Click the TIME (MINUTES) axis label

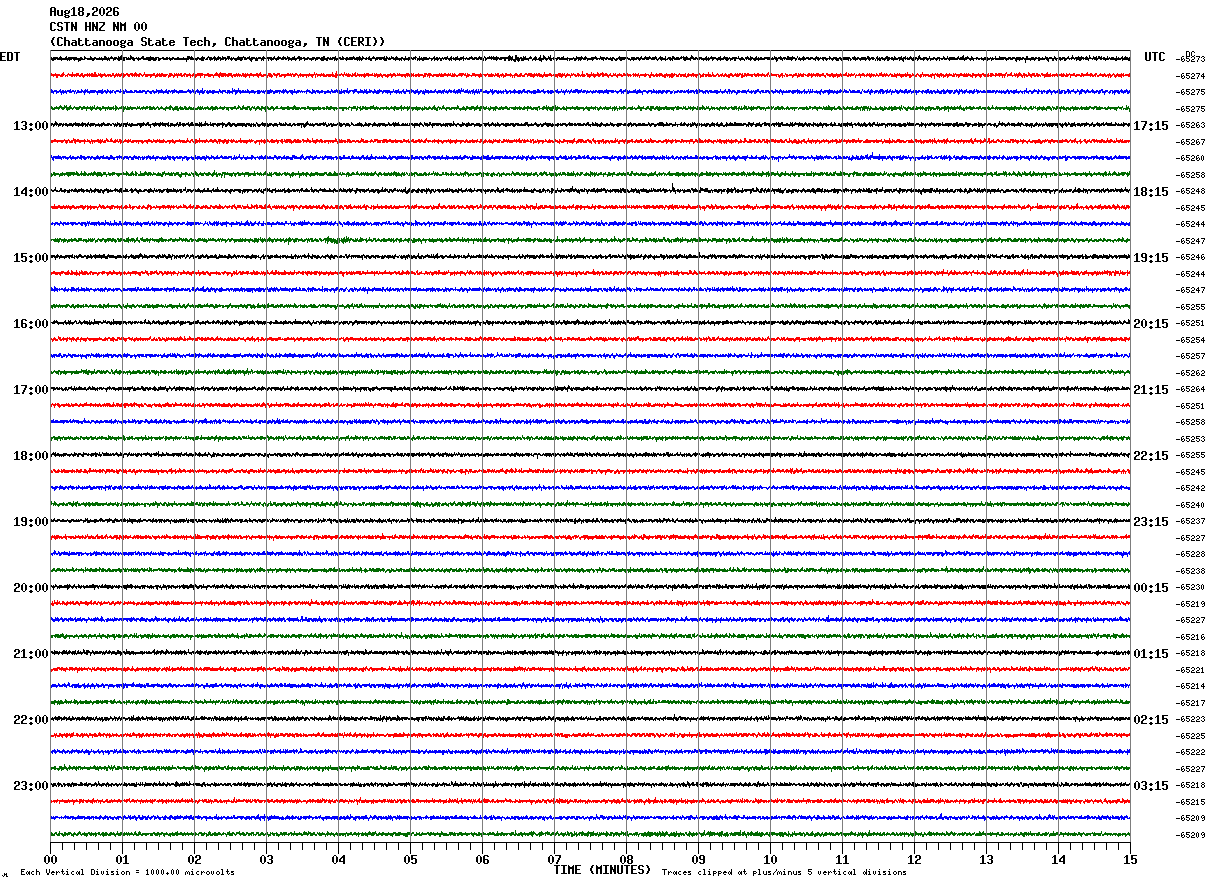point(602,870)
